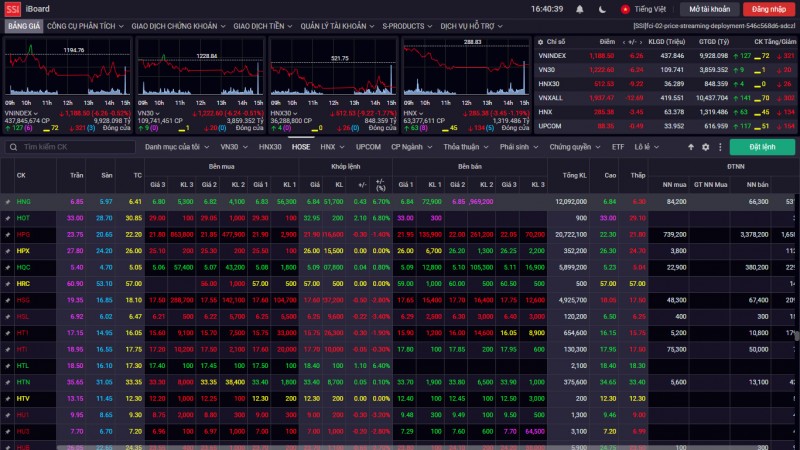Switch to the UPCOM tab

368,147
